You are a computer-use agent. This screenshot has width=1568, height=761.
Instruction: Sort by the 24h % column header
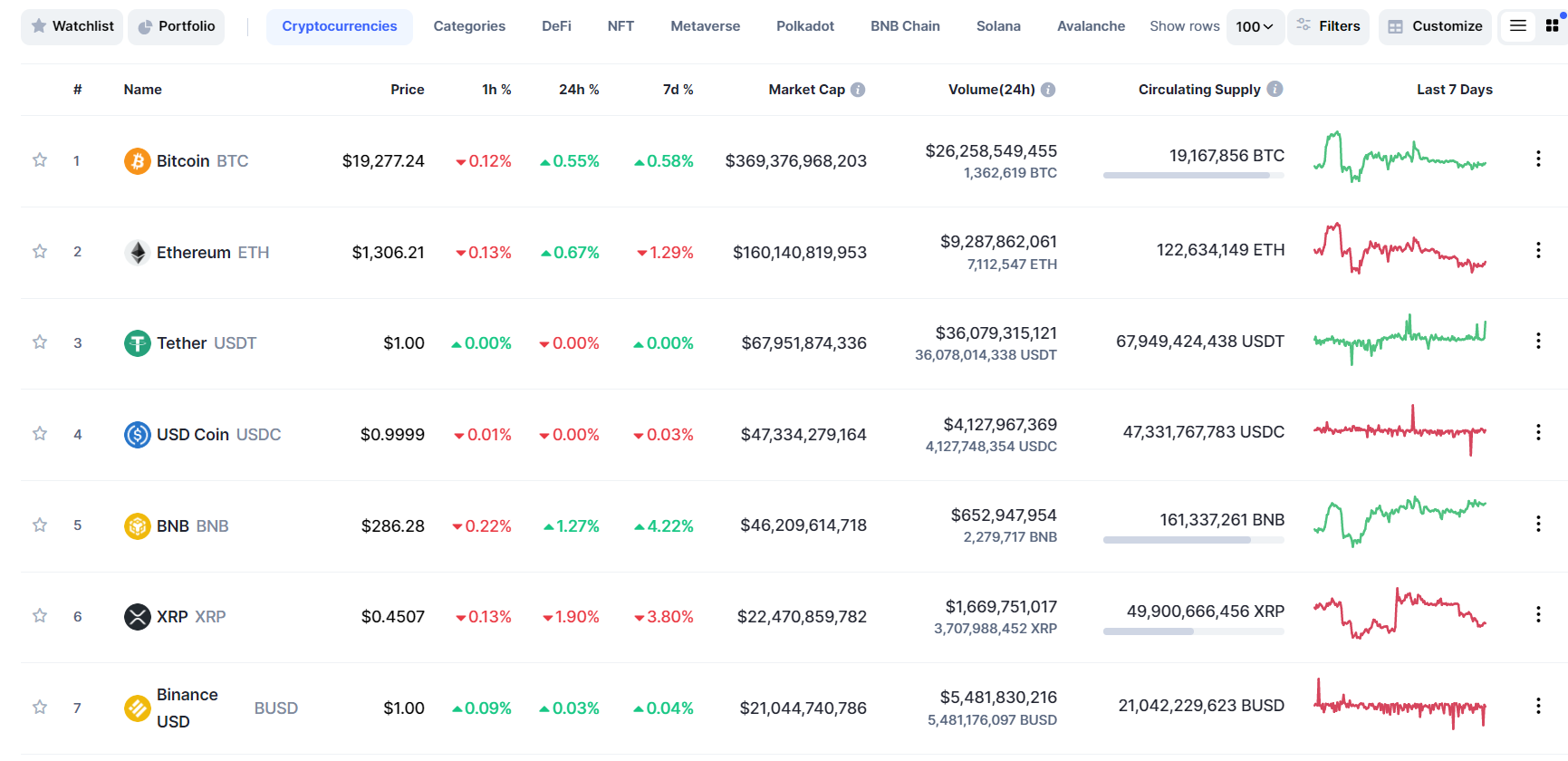(x=579, y=90)
